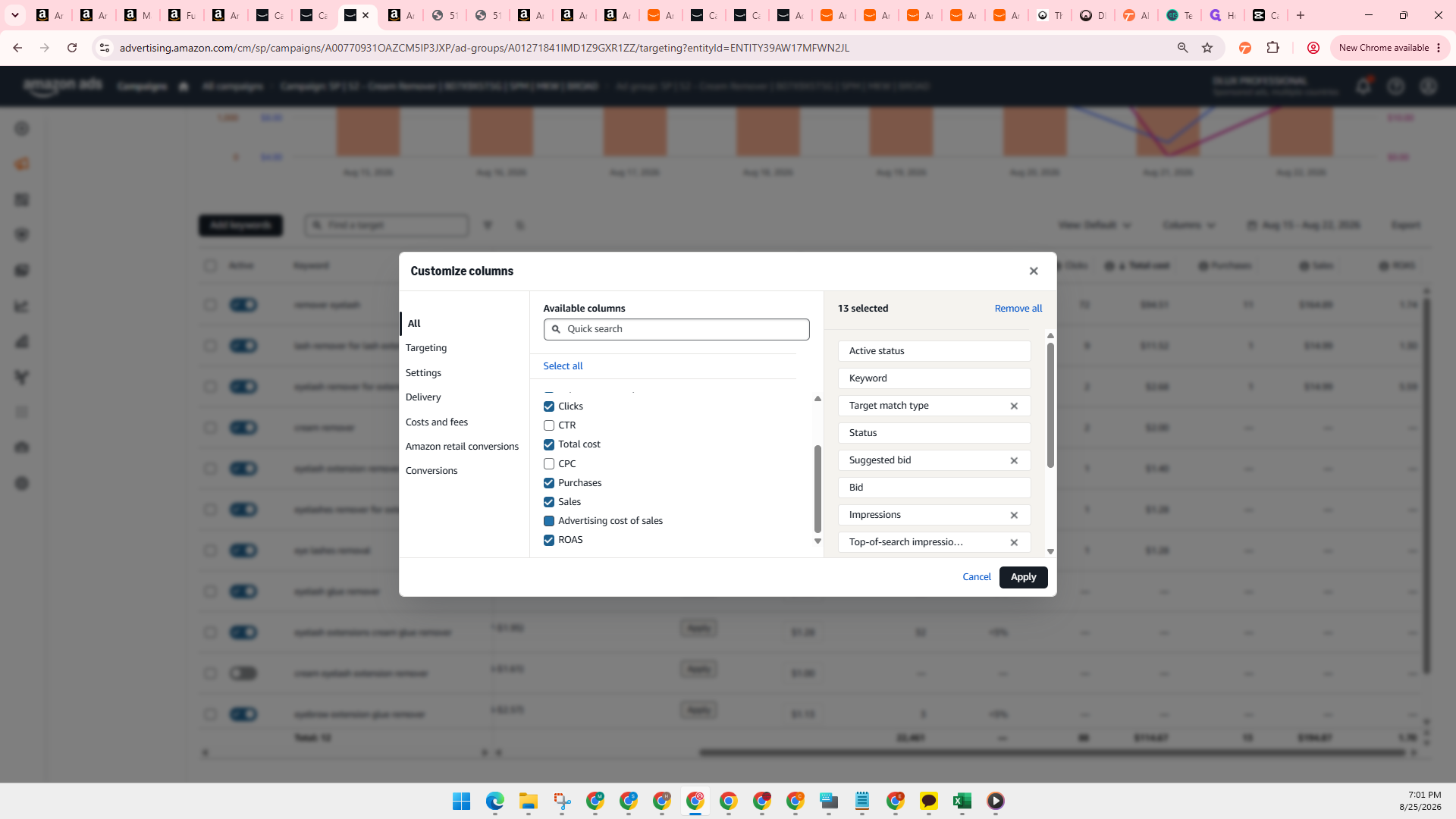
Task: Go back to the previous browser page
Action: [17, 48]
